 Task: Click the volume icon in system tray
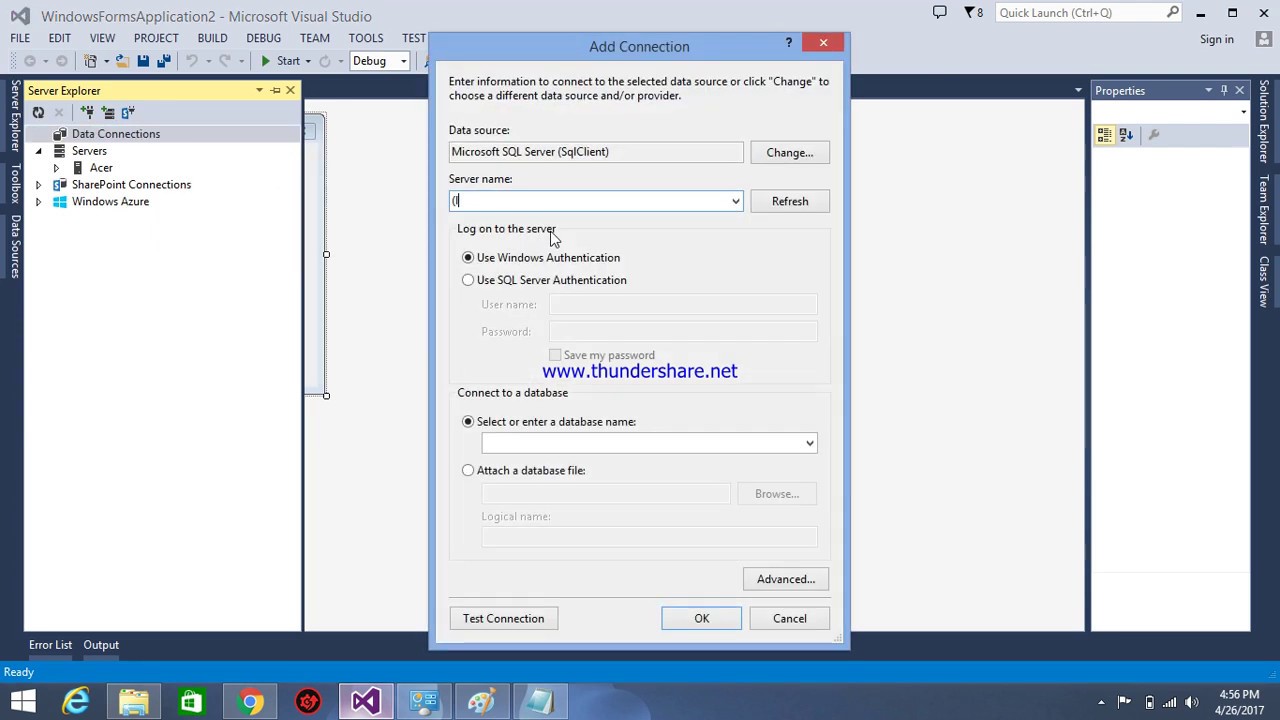point(1192,702)
